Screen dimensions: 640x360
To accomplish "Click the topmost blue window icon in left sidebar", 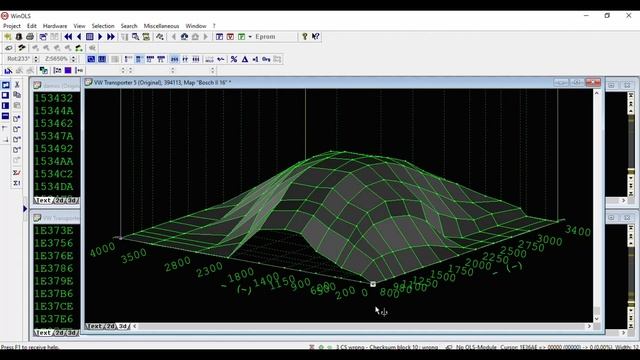I will (5, 85).
